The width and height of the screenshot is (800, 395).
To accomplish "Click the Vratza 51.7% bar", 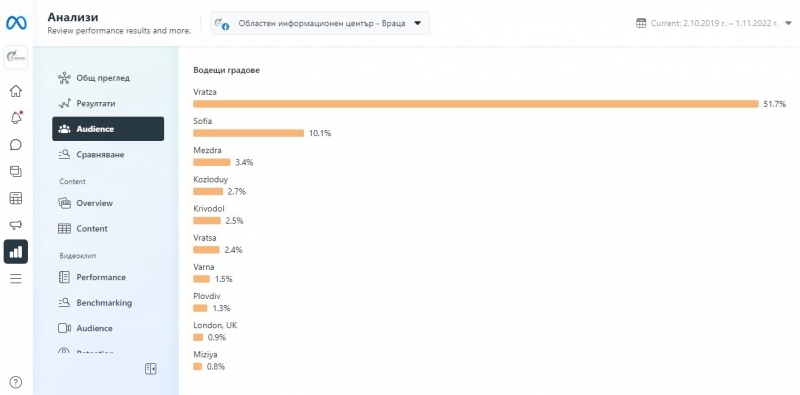I will 476,104.
